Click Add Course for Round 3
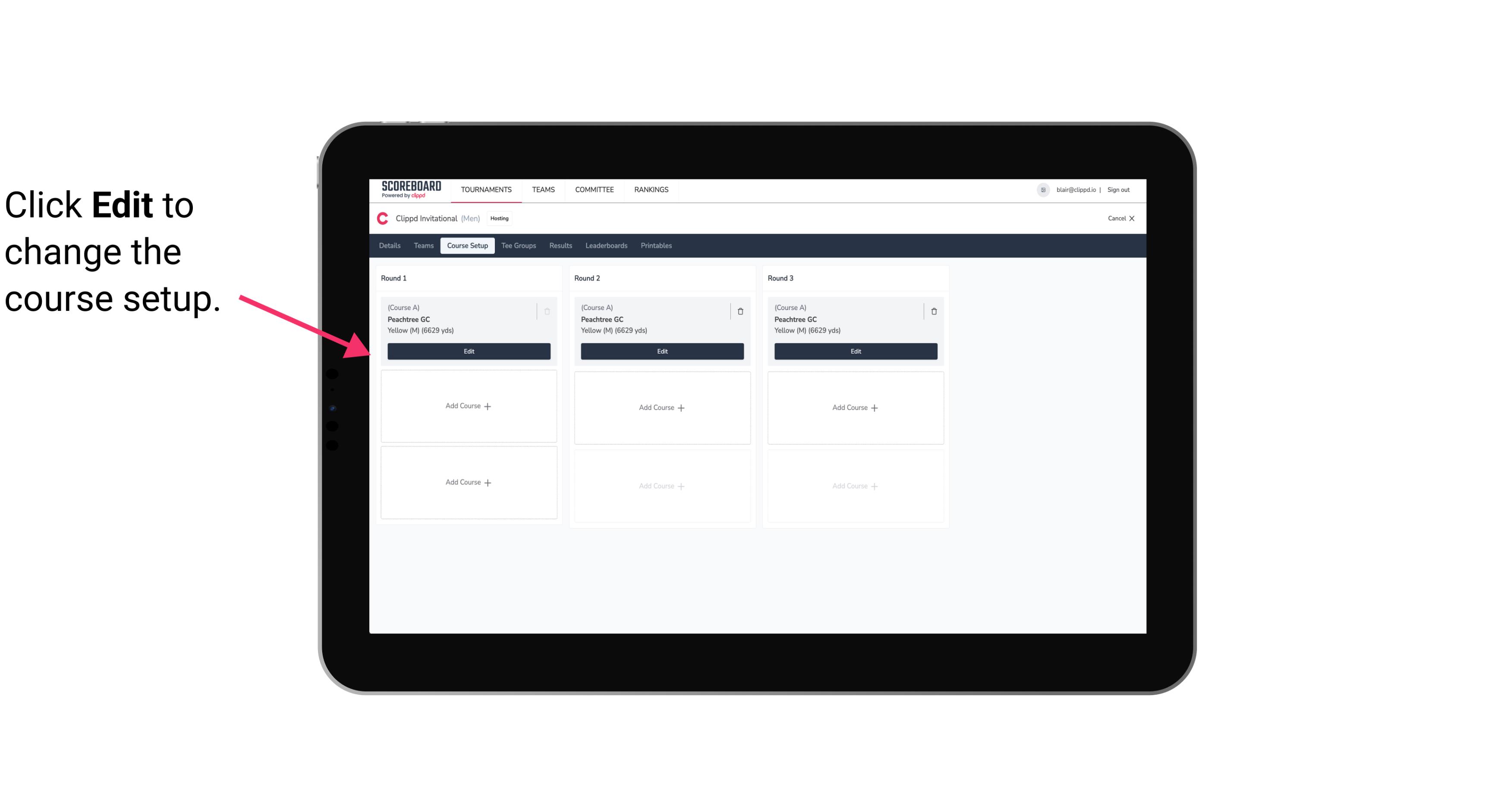 855,407
